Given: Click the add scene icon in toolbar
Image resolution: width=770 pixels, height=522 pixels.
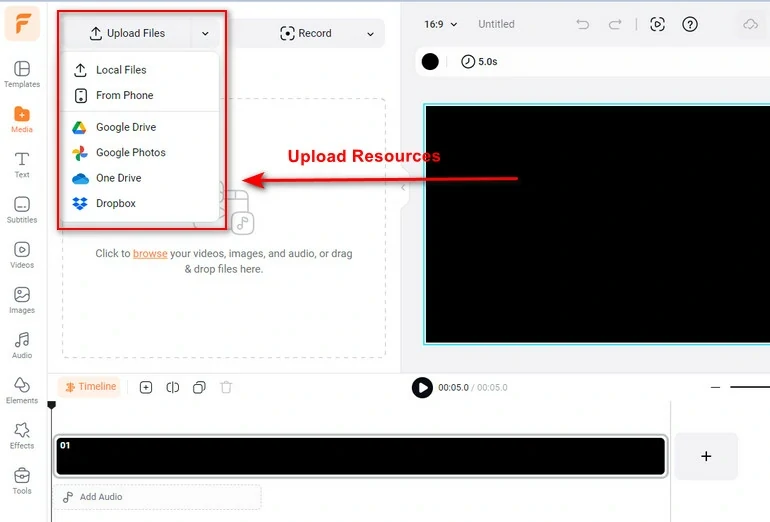Looking at the screenshot, I should pos(146,387).
